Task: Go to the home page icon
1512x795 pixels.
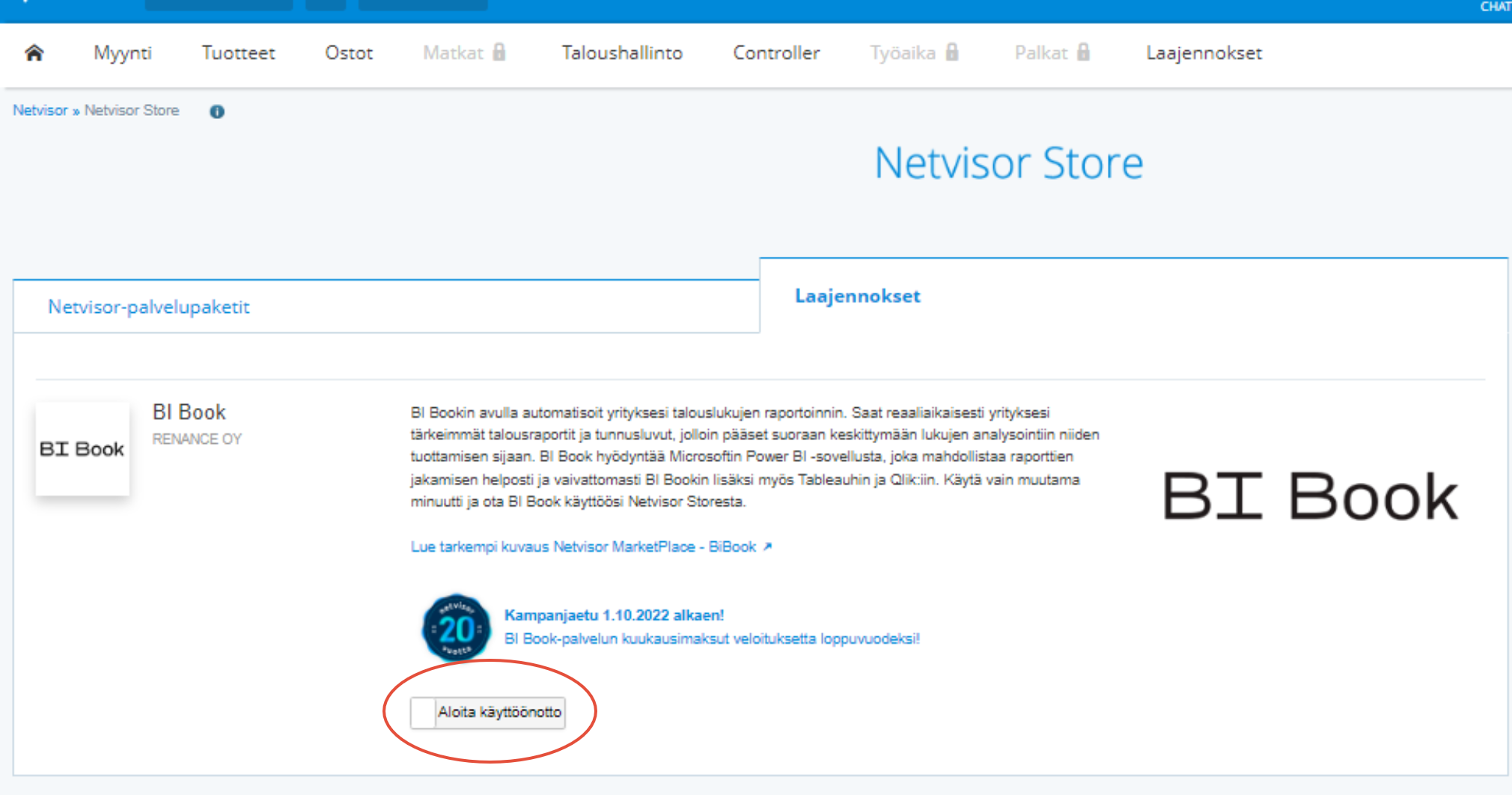Action: [34, 52]
